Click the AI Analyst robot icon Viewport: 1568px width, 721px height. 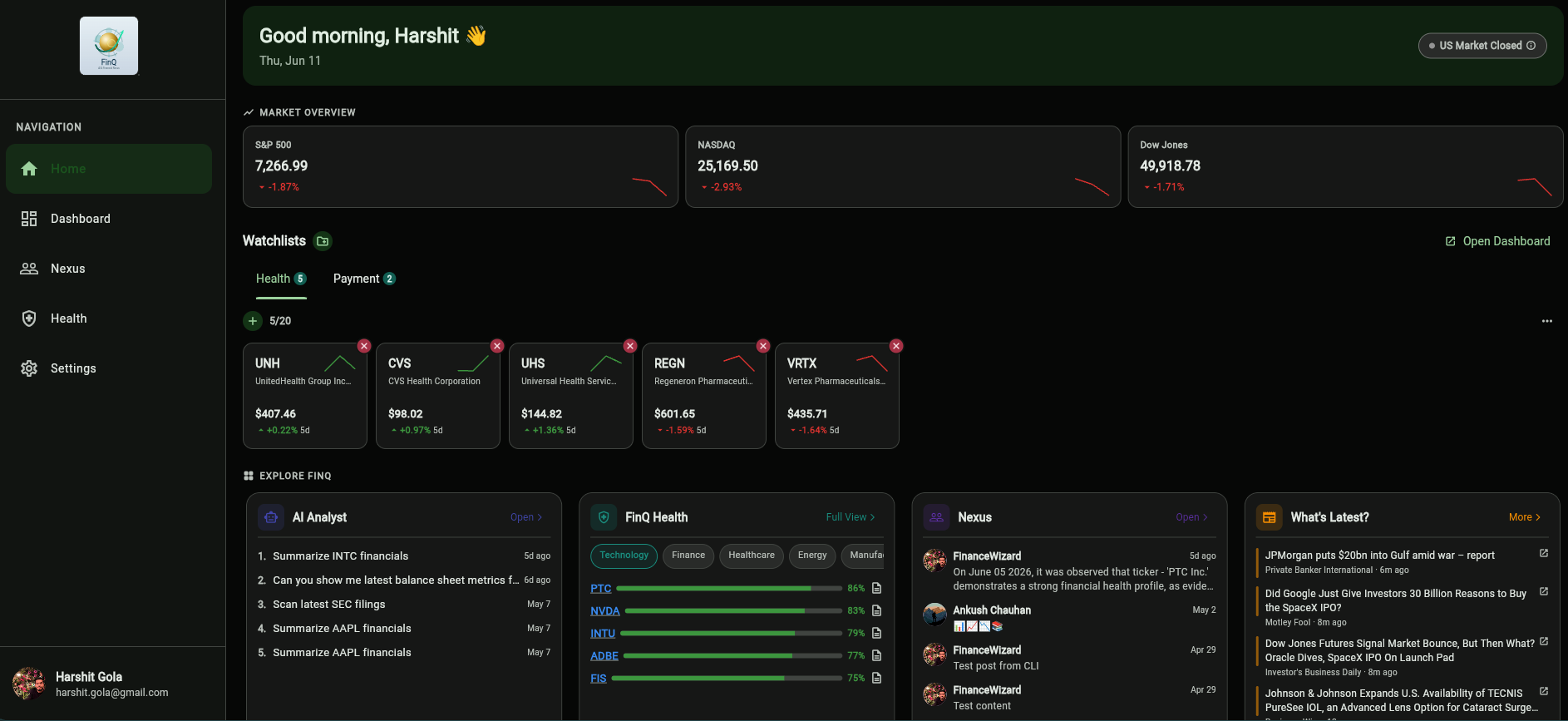click(x=271, y=517)
